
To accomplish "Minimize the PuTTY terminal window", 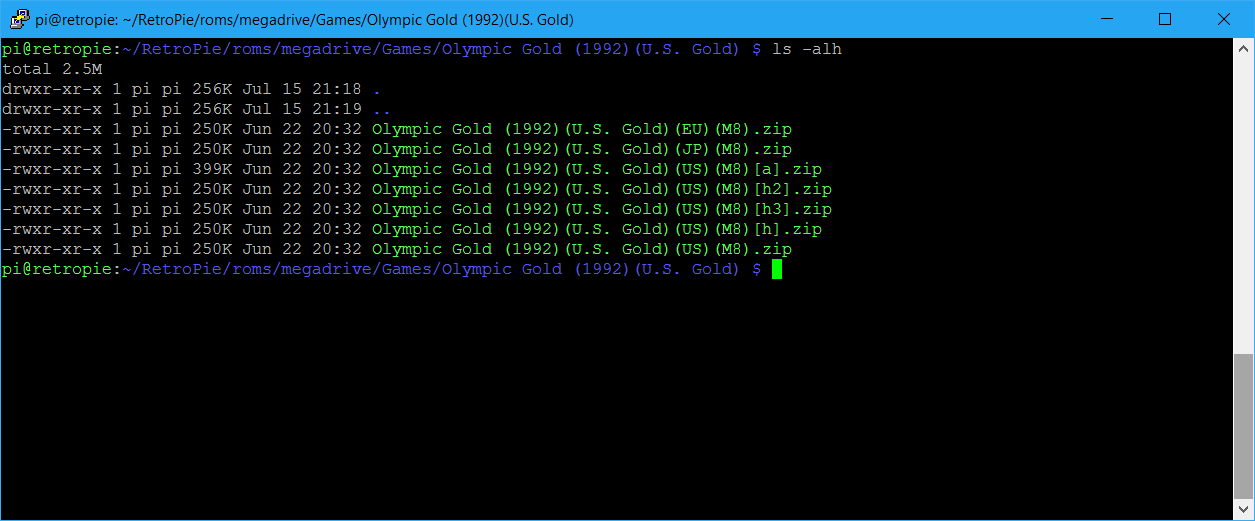I will [x=1107, y=19].
